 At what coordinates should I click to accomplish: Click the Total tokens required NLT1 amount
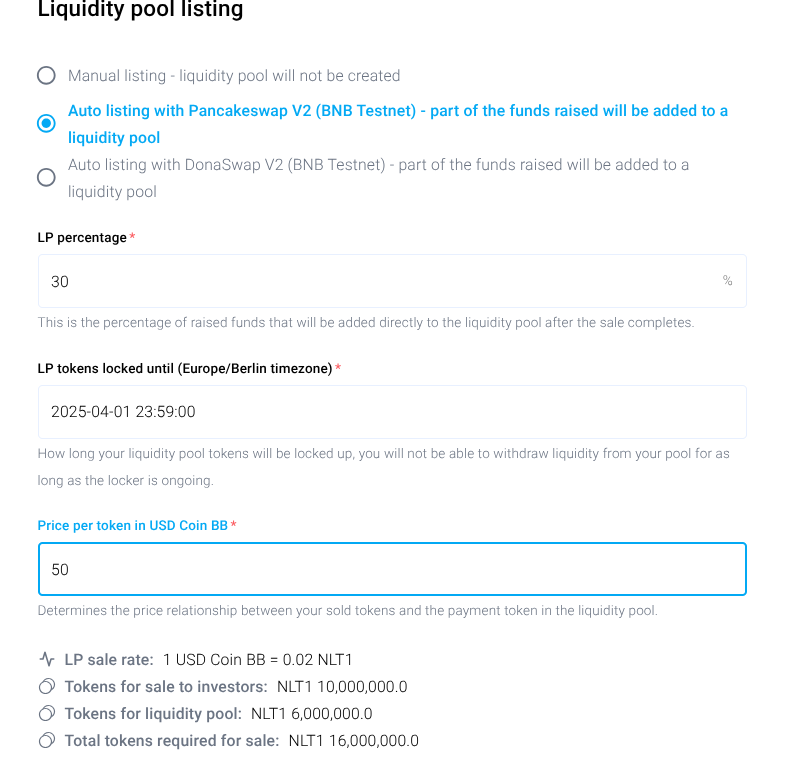pyautogui.click(x=353, y=740)
